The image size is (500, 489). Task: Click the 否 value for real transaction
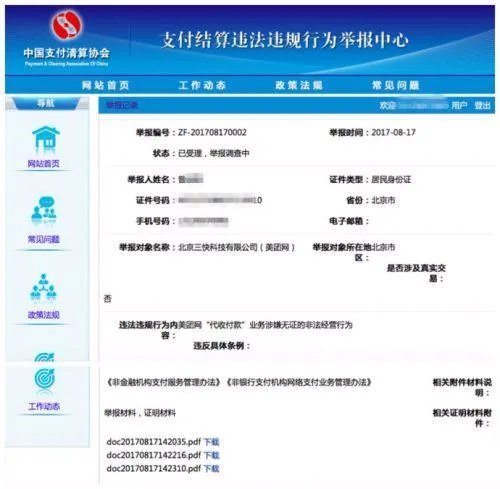[108, 299]
